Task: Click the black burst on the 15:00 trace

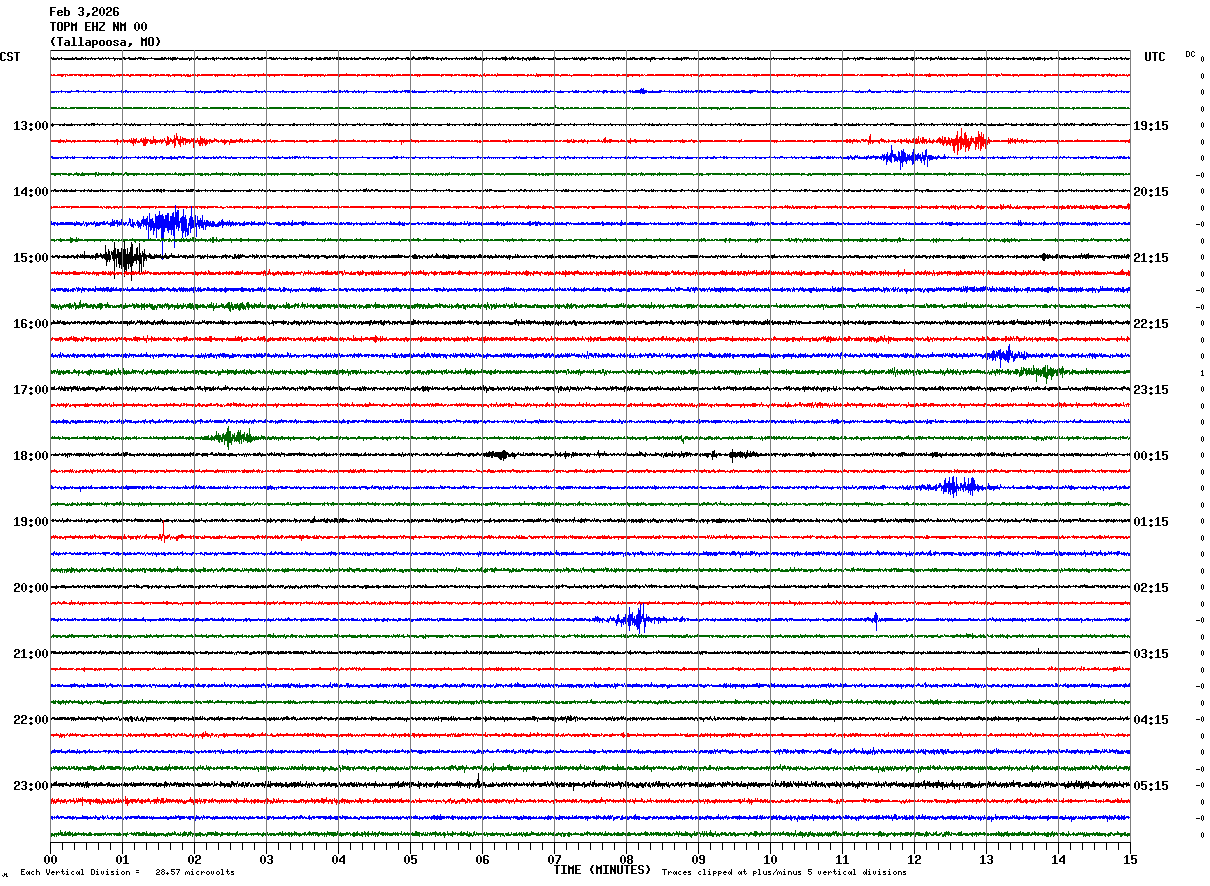Action: 125,257
